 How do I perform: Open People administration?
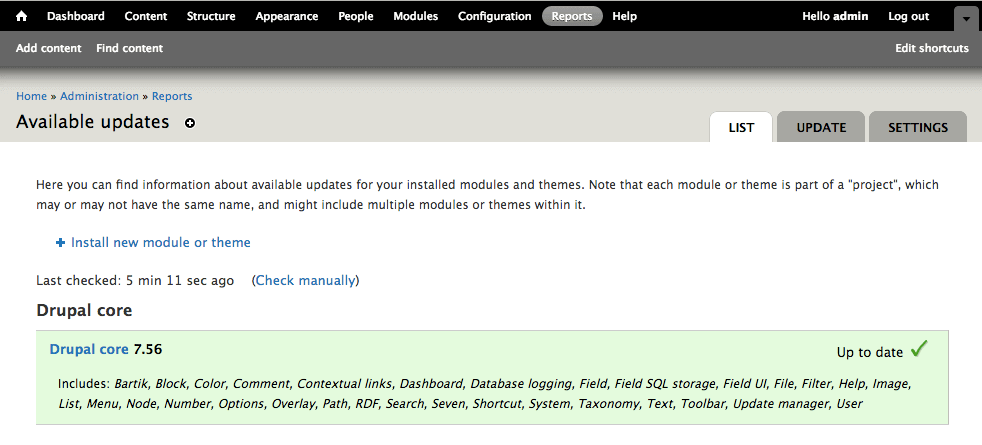pyautogui.click(x=356, y=16)
